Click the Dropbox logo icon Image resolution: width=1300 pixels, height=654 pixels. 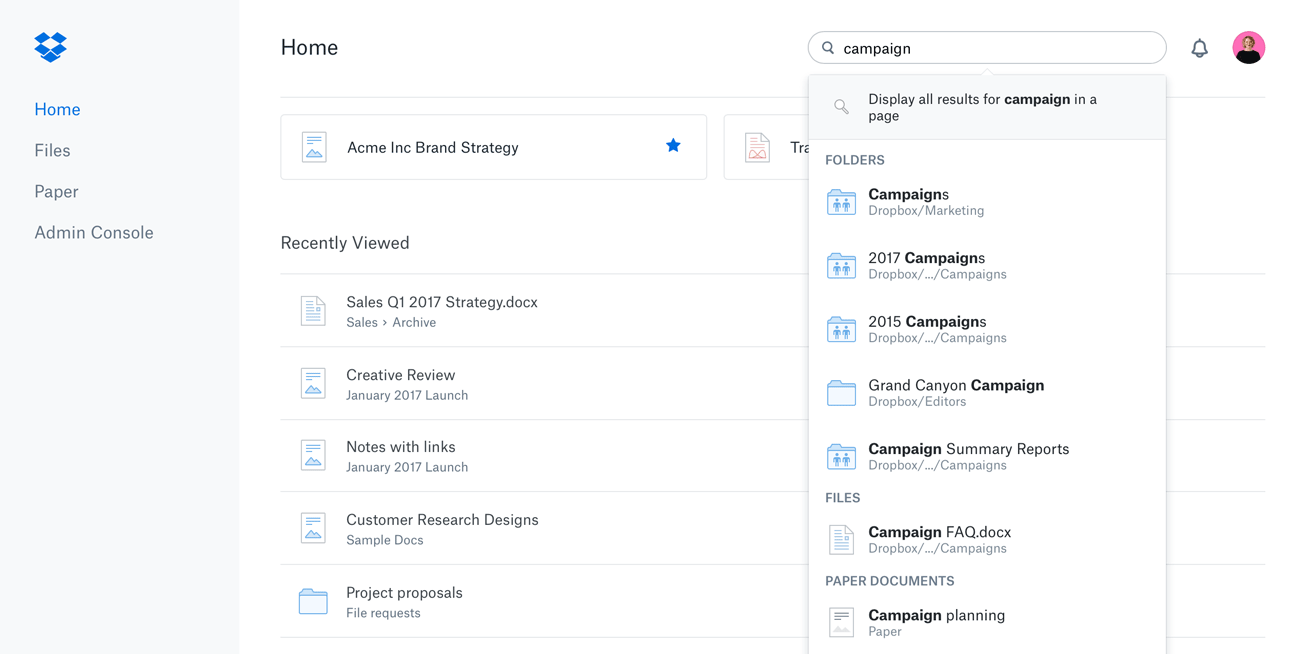50,47
